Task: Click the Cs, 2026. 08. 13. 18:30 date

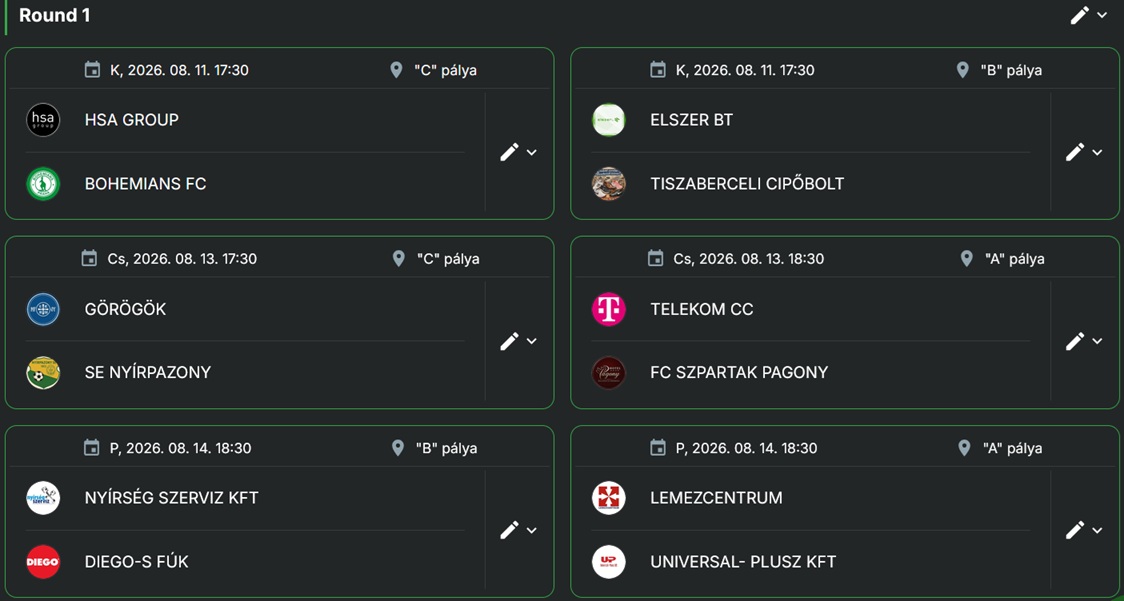Action: 748,259
